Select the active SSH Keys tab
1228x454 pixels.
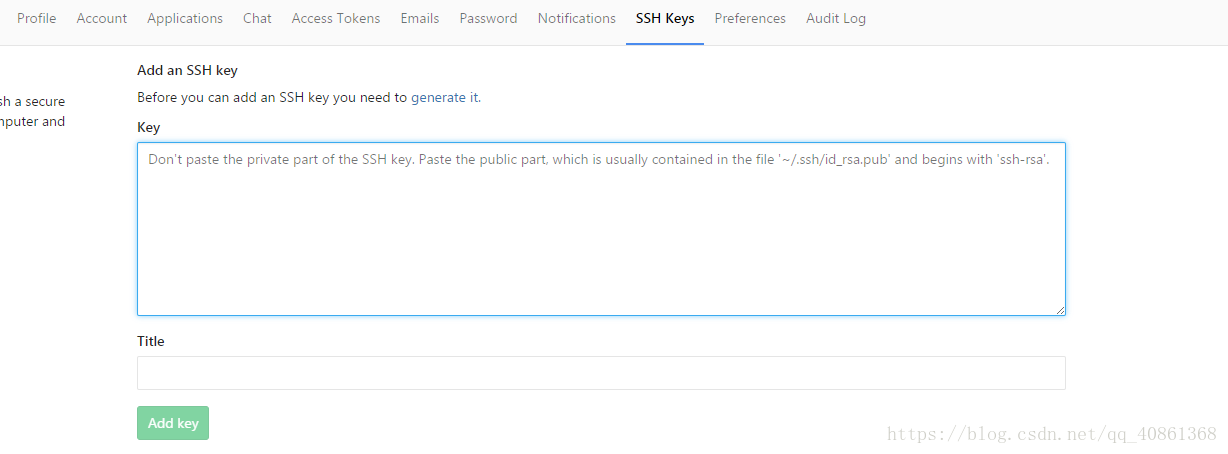point(665,18)
